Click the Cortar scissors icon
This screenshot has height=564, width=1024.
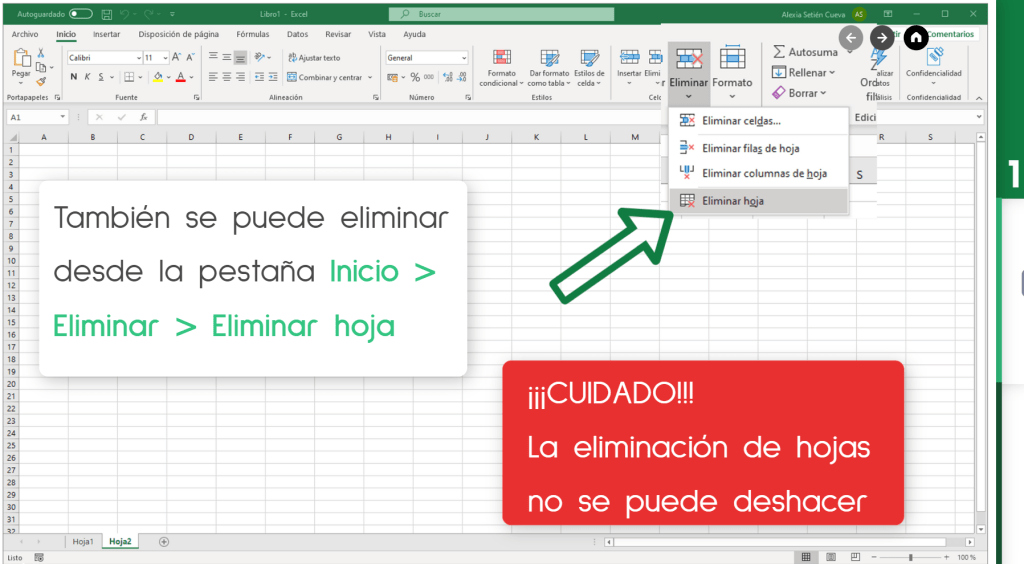click(x=41, y=53)
